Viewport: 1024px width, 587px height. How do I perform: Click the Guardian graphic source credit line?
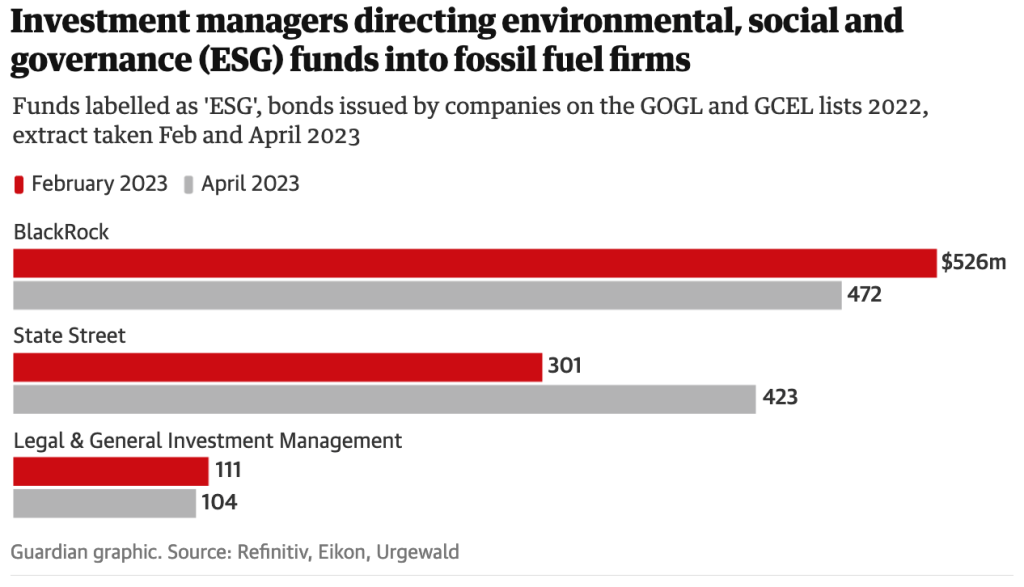(x=235, y=551)
